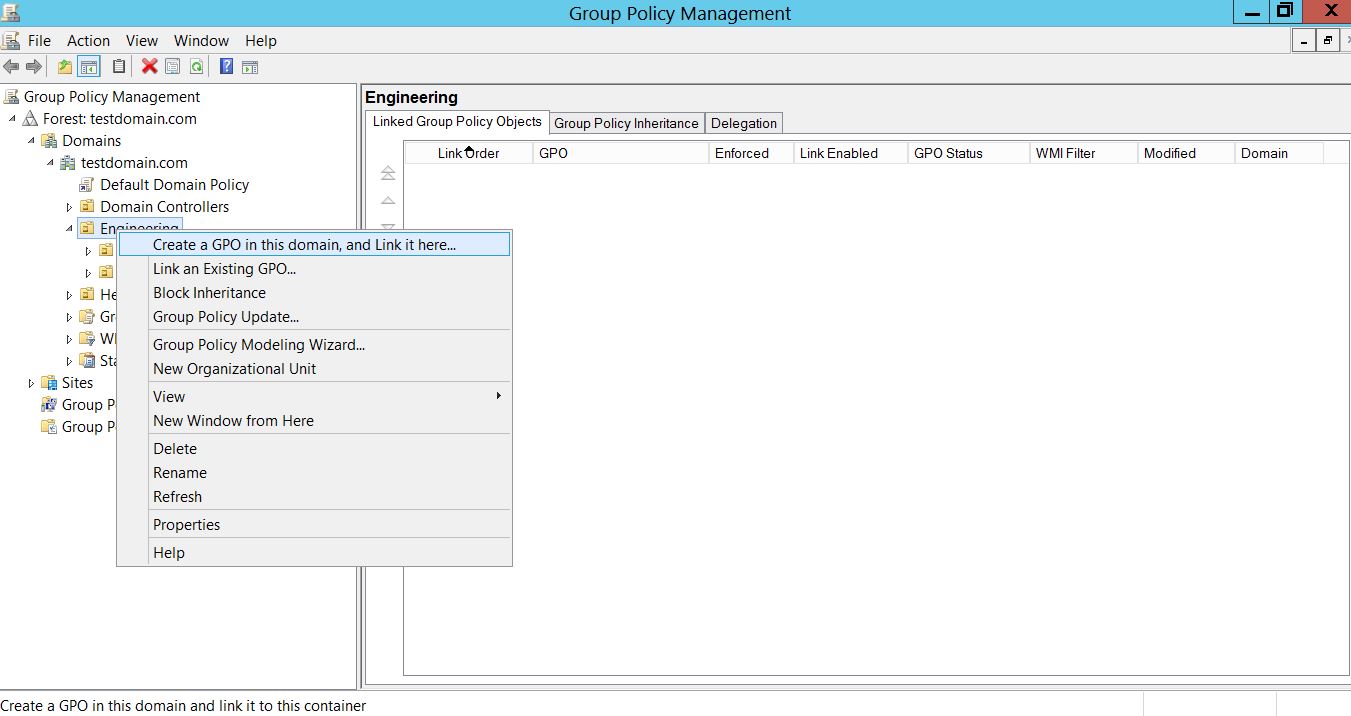Viewport: 1351px width, 716px height.
Task: Expand the Domain Controllers tree node
Action: coord(69,207)
